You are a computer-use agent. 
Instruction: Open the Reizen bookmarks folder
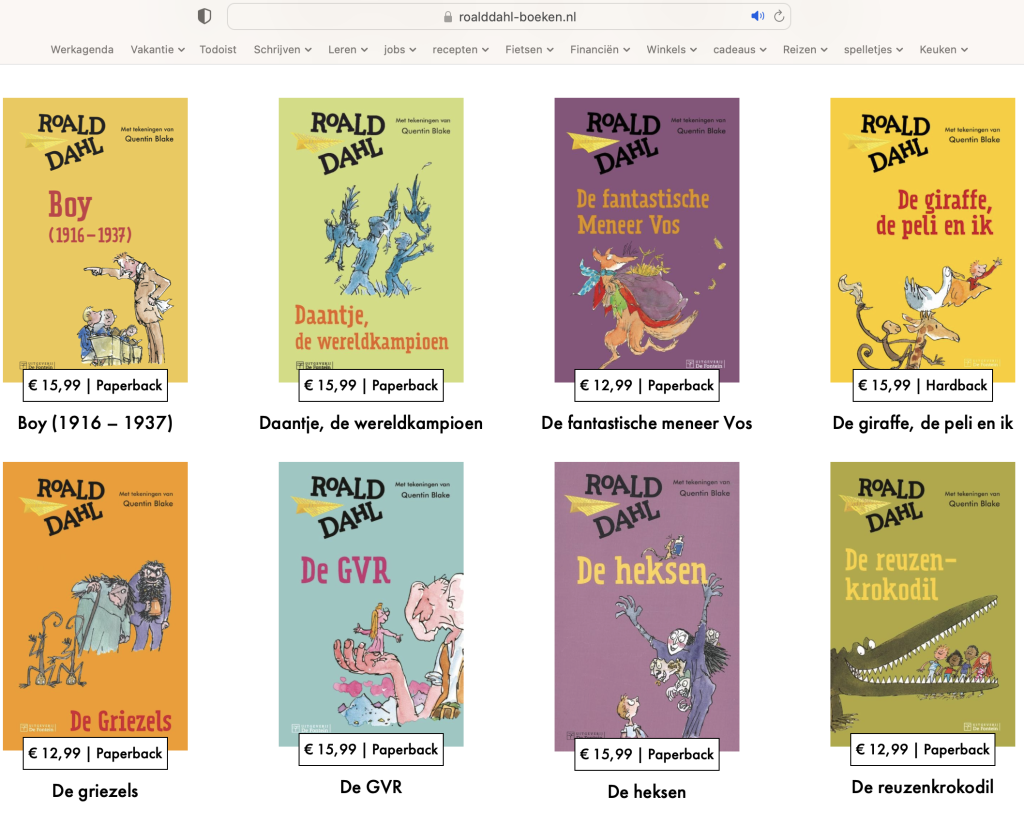(x=805, y=50)
